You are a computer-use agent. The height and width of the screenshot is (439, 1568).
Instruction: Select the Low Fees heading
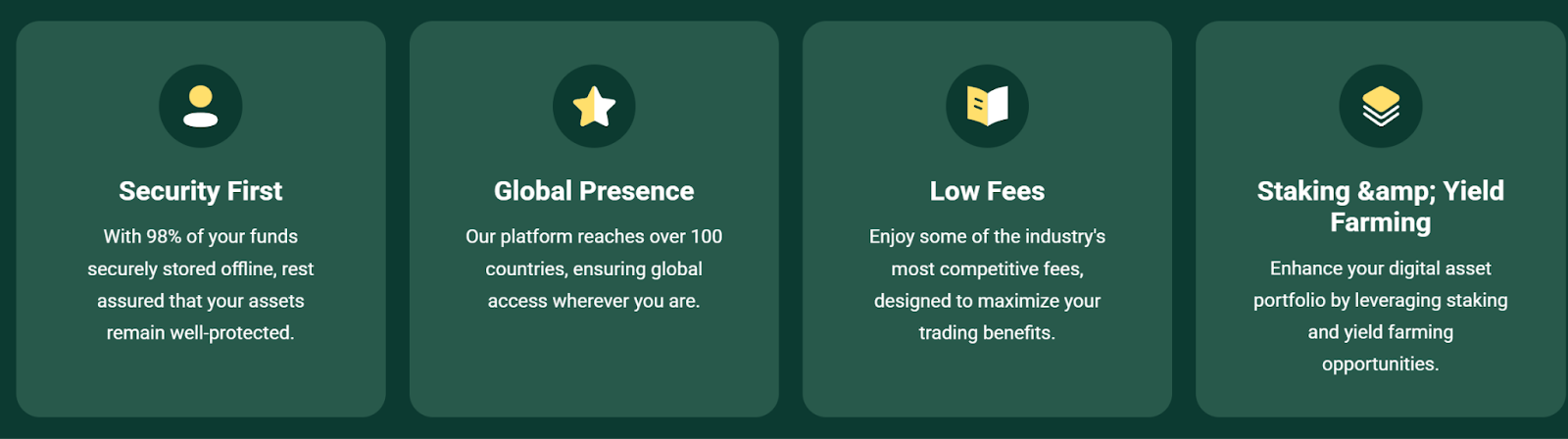tap(987, 191)
